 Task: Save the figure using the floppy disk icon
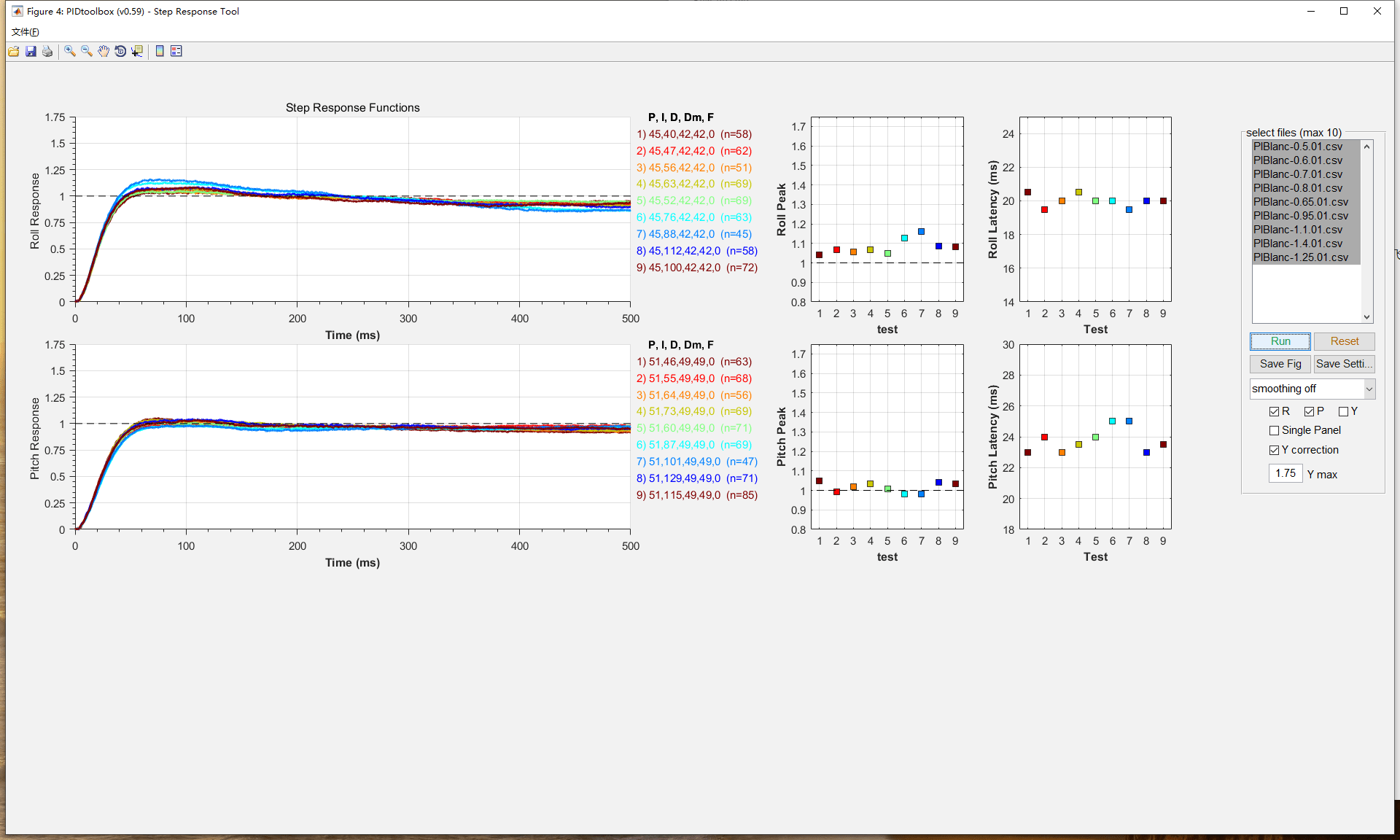tap(31, 51)
